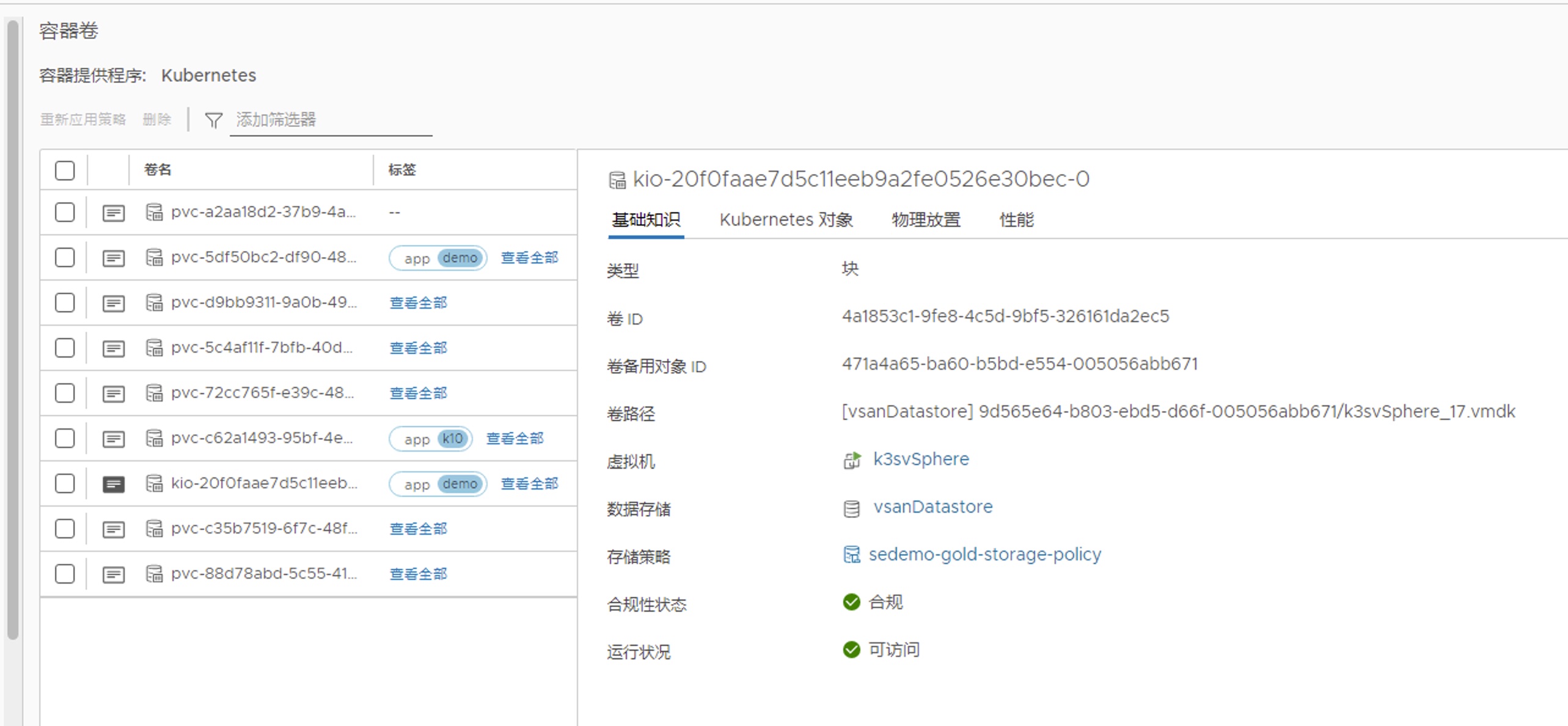This screenshot has width=1568, height=726.
Task: Check the select-all header checkbox
Action: click(65, 170)
